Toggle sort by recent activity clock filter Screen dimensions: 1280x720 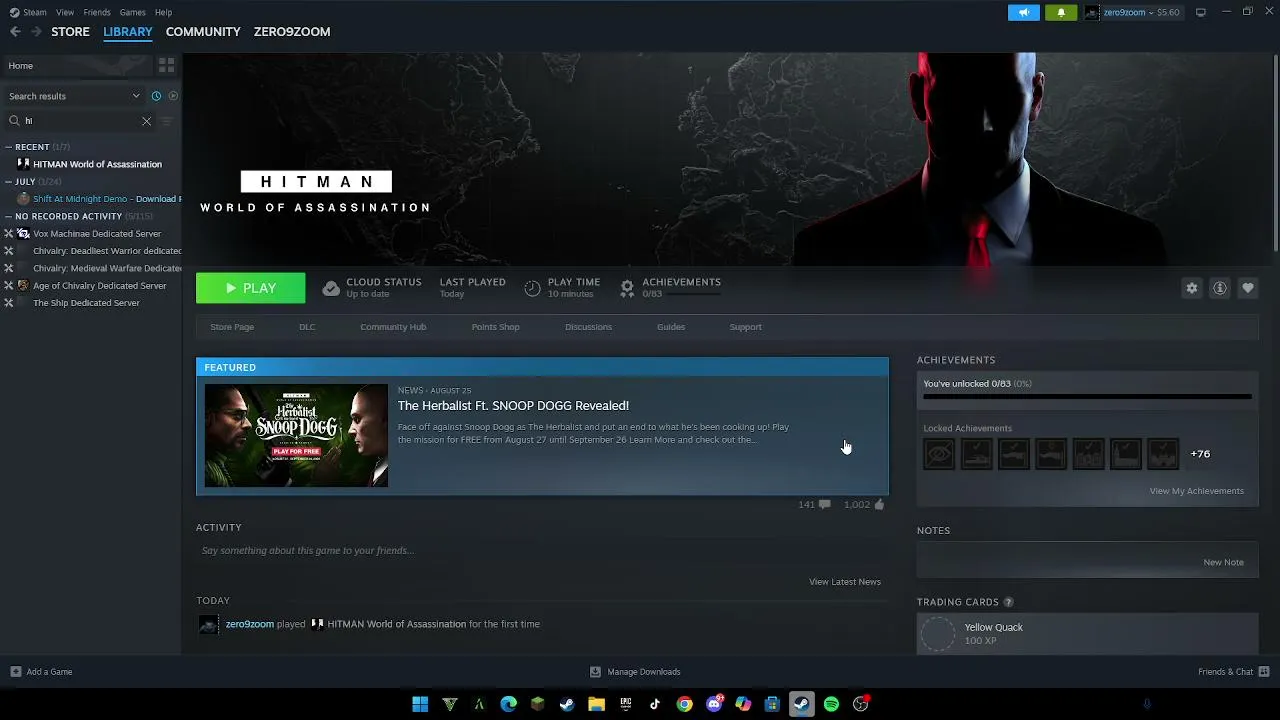click(156, 96)
